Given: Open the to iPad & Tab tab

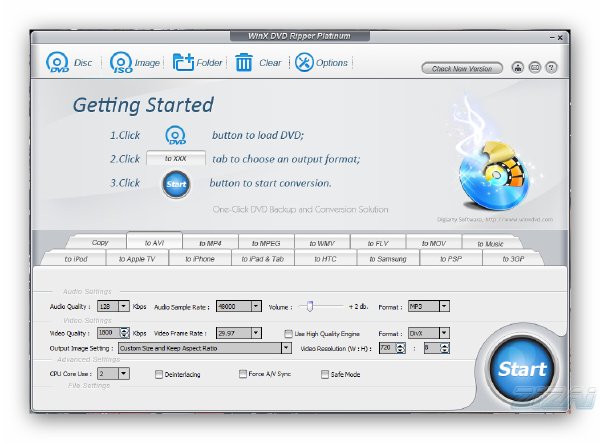Looking at the screenshot, I should point(262,259).
